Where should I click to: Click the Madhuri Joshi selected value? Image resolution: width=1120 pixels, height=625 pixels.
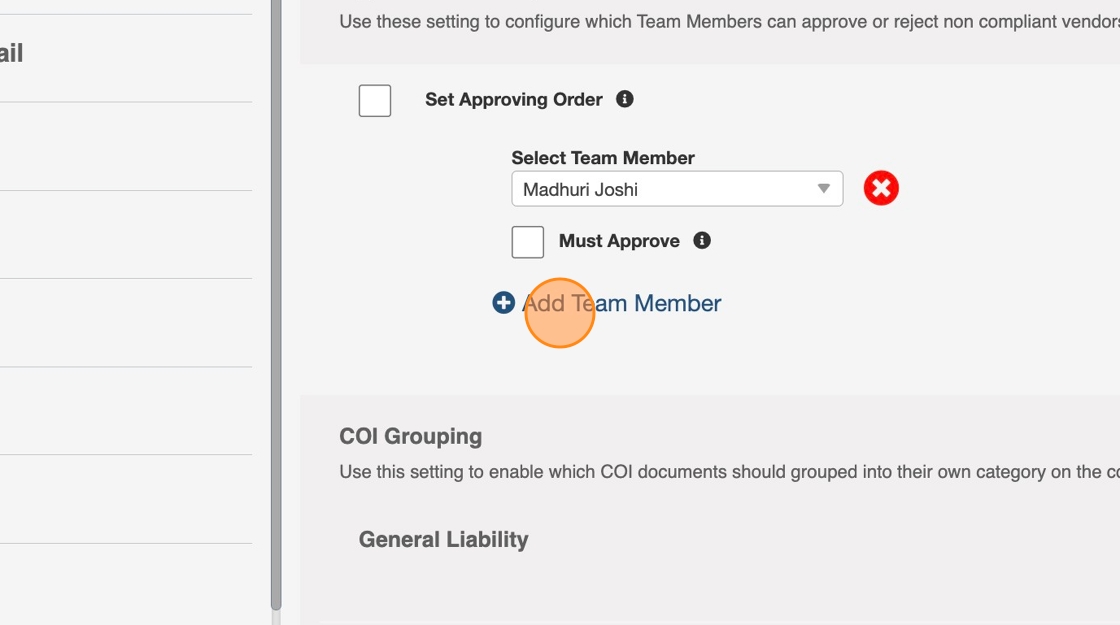coord(580,189)
